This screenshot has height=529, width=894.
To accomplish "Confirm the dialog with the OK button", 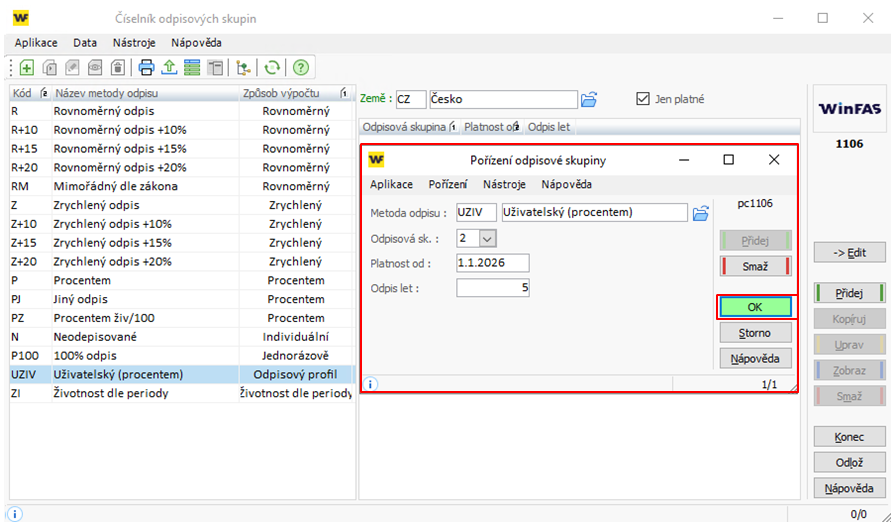I will (x=755, y=307).
